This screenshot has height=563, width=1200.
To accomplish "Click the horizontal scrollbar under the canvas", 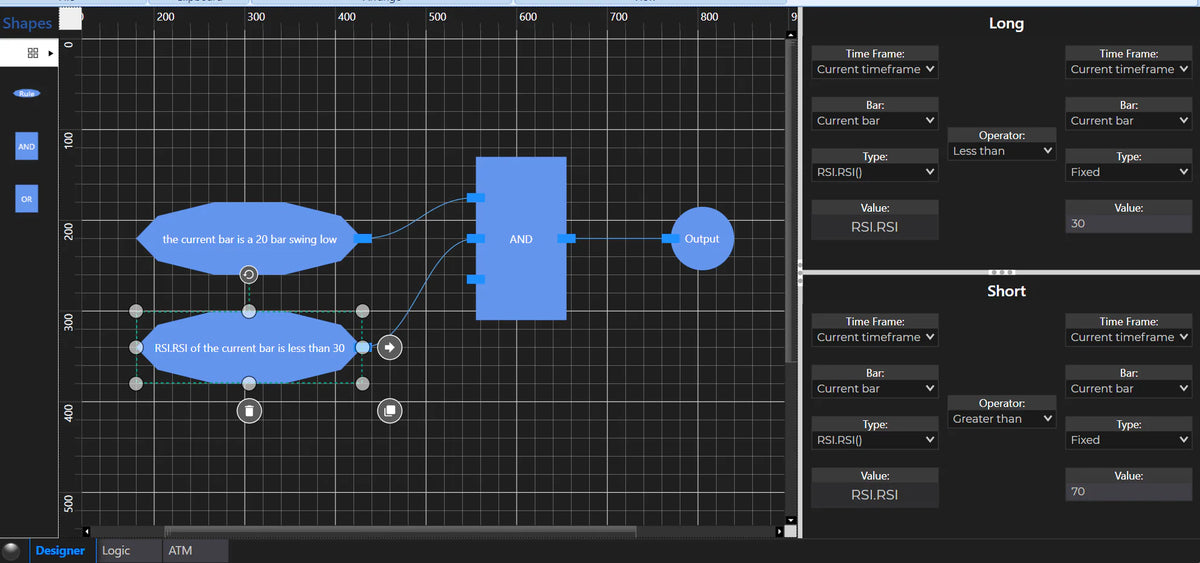I will click(400, 531).
